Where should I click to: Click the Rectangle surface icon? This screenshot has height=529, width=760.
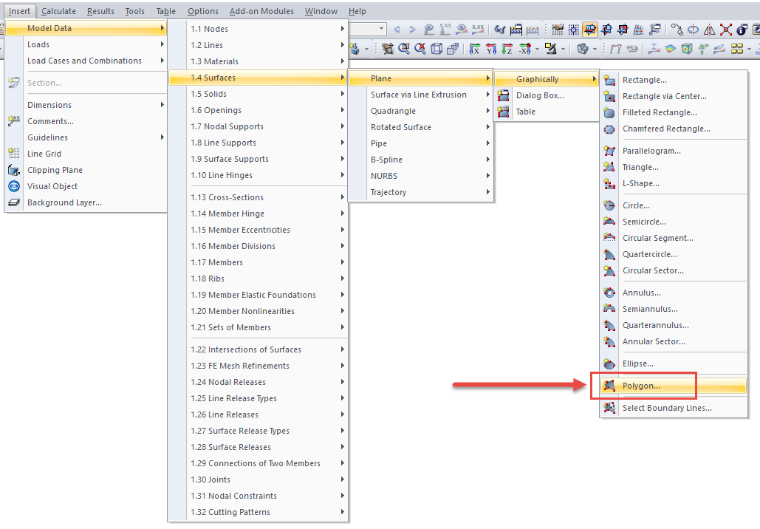coord(609,80)
